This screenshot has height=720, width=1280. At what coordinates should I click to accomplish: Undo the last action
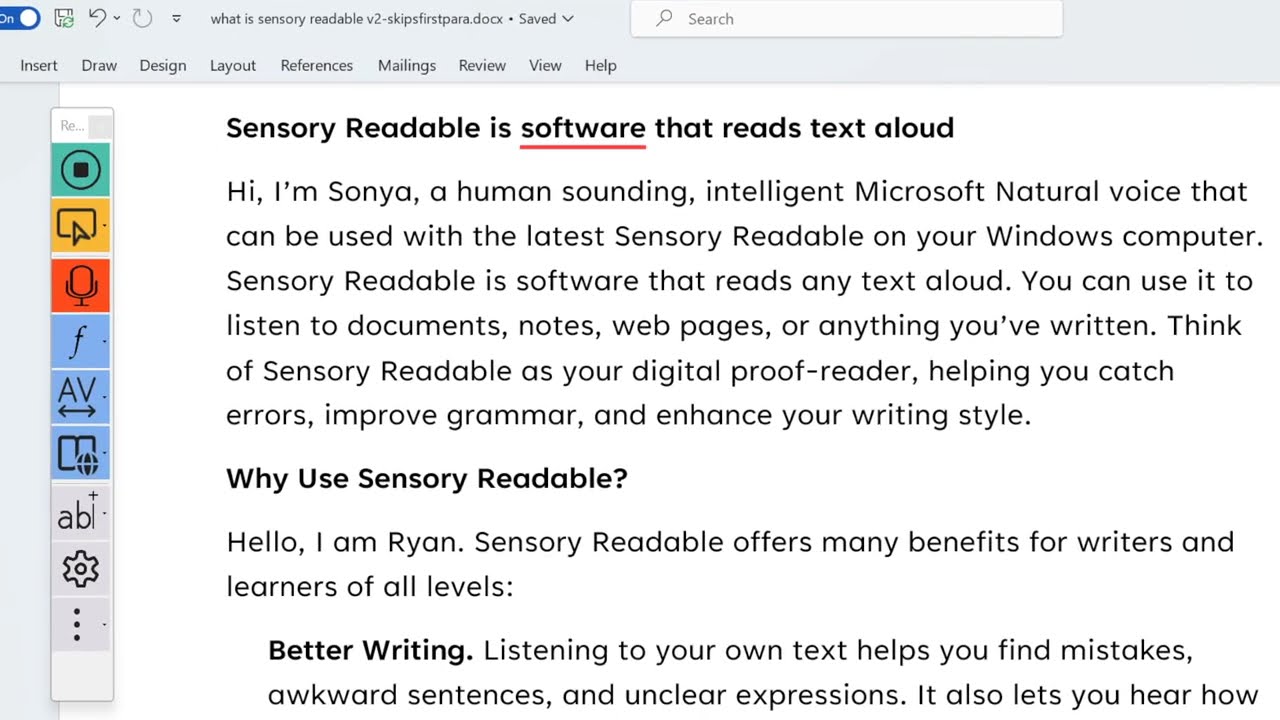97,18
